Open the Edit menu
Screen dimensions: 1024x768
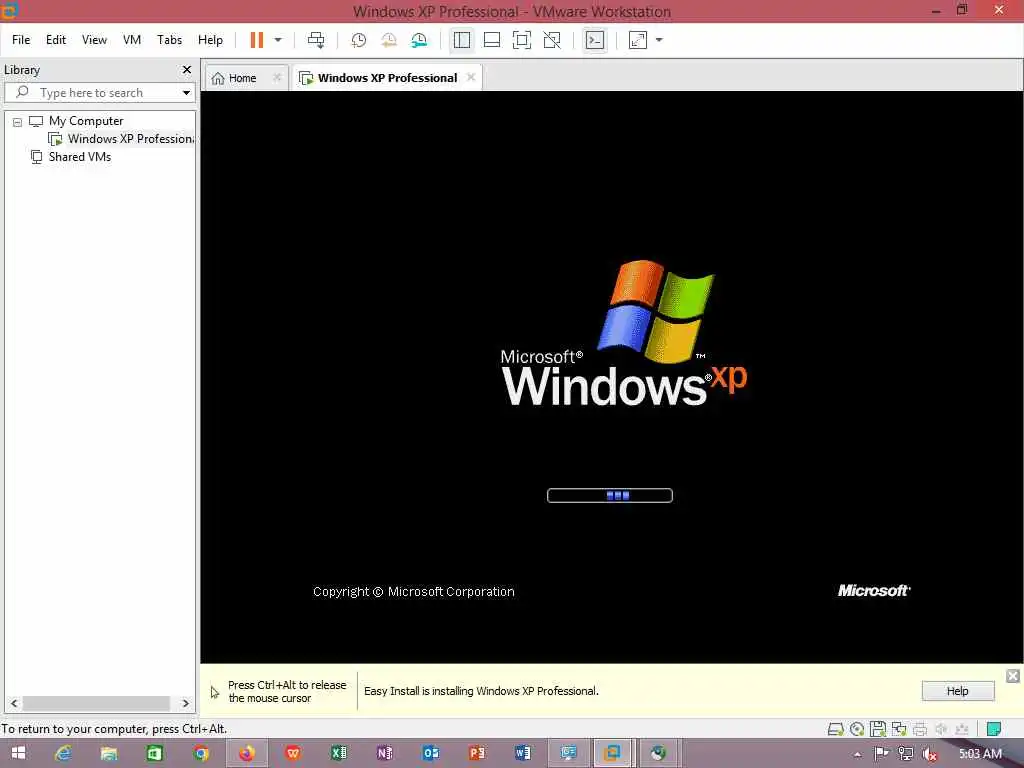coord(56,40)
